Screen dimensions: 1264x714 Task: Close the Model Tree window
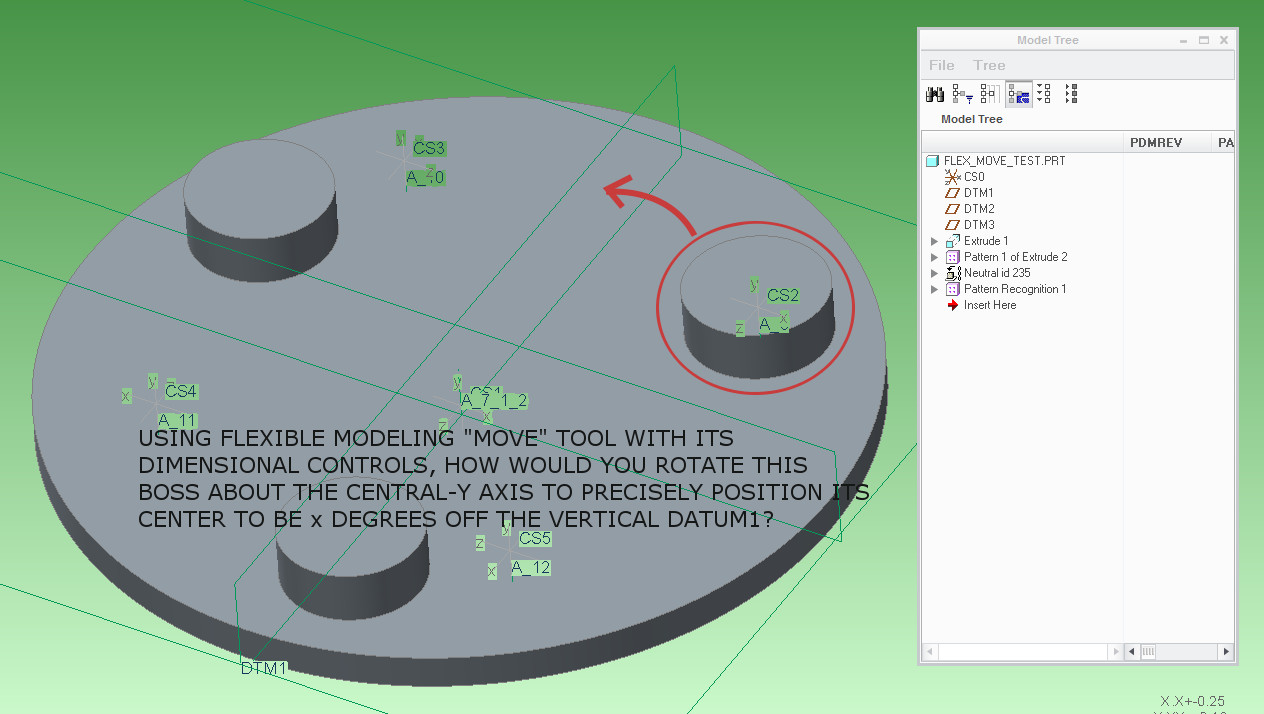click(1223, 40)
